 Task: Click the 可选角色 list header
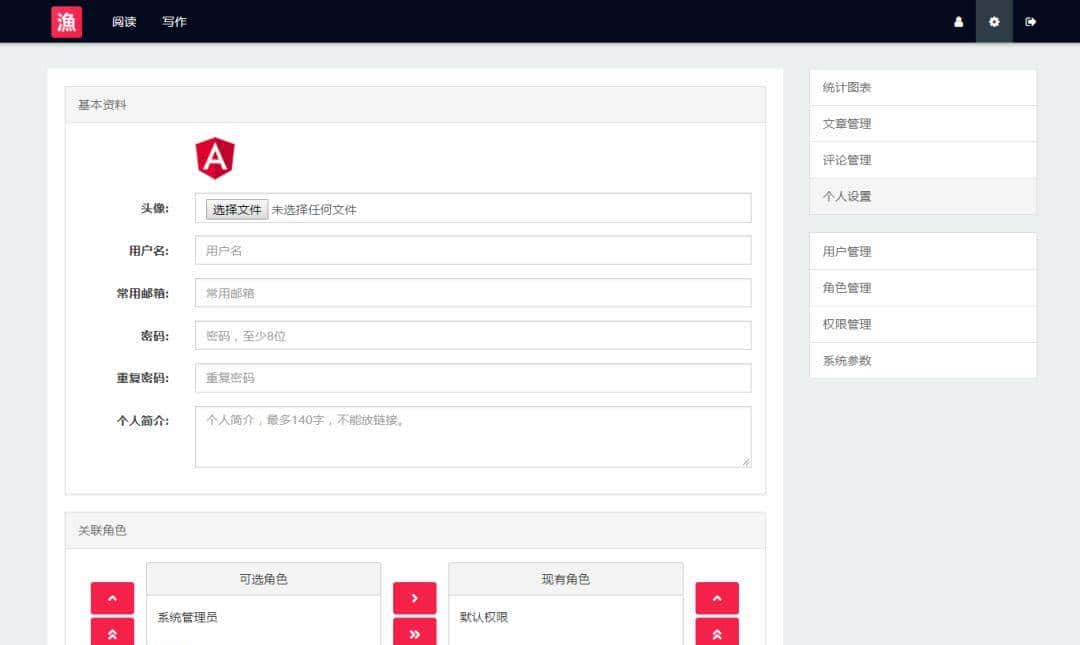click(x=263, y=579)
